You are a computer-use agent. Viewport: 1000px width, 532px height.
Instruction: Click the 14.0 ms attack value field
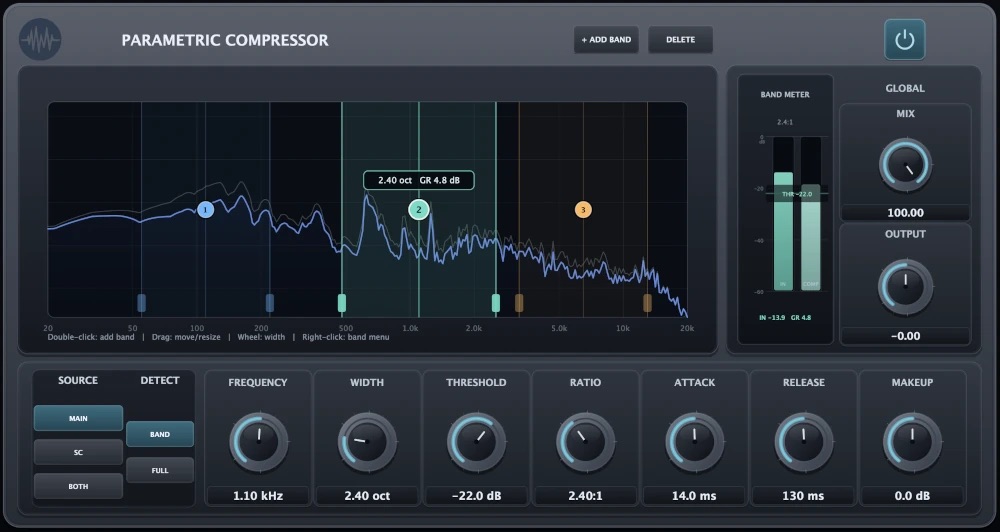(x=695, y=496)
